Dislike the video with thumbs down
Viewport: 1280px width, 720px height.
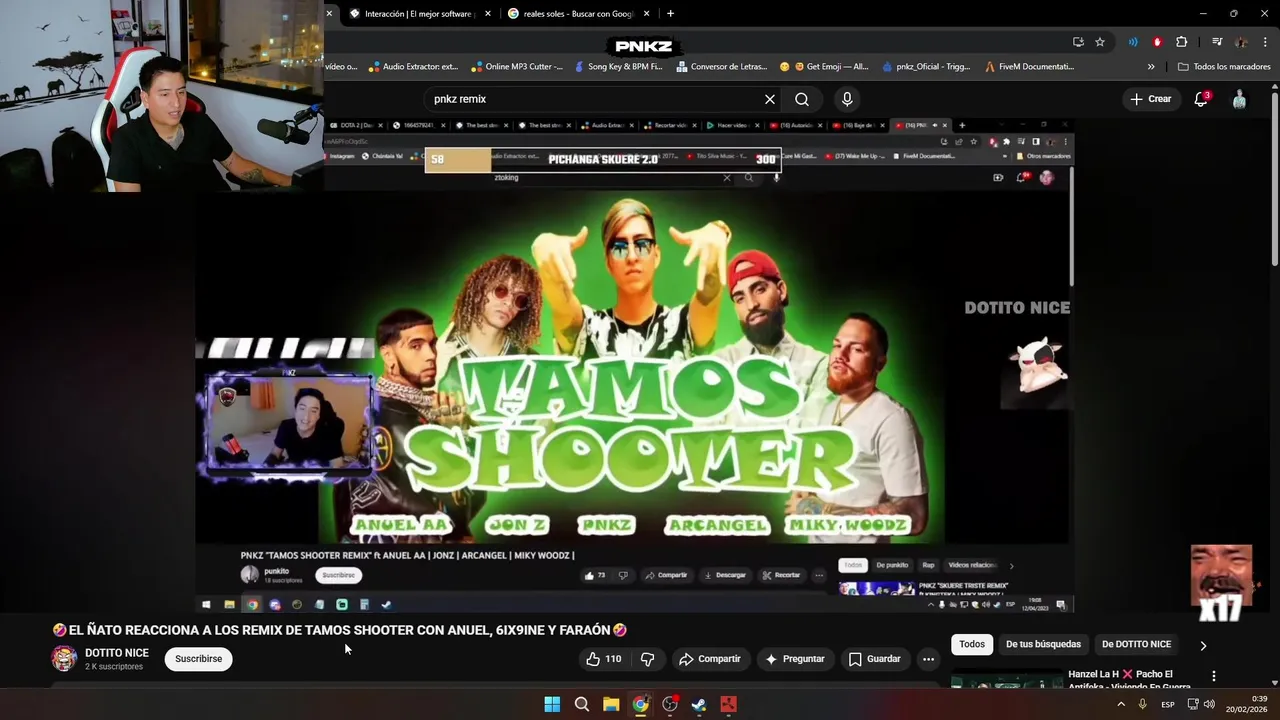click(x=647, y=659)
